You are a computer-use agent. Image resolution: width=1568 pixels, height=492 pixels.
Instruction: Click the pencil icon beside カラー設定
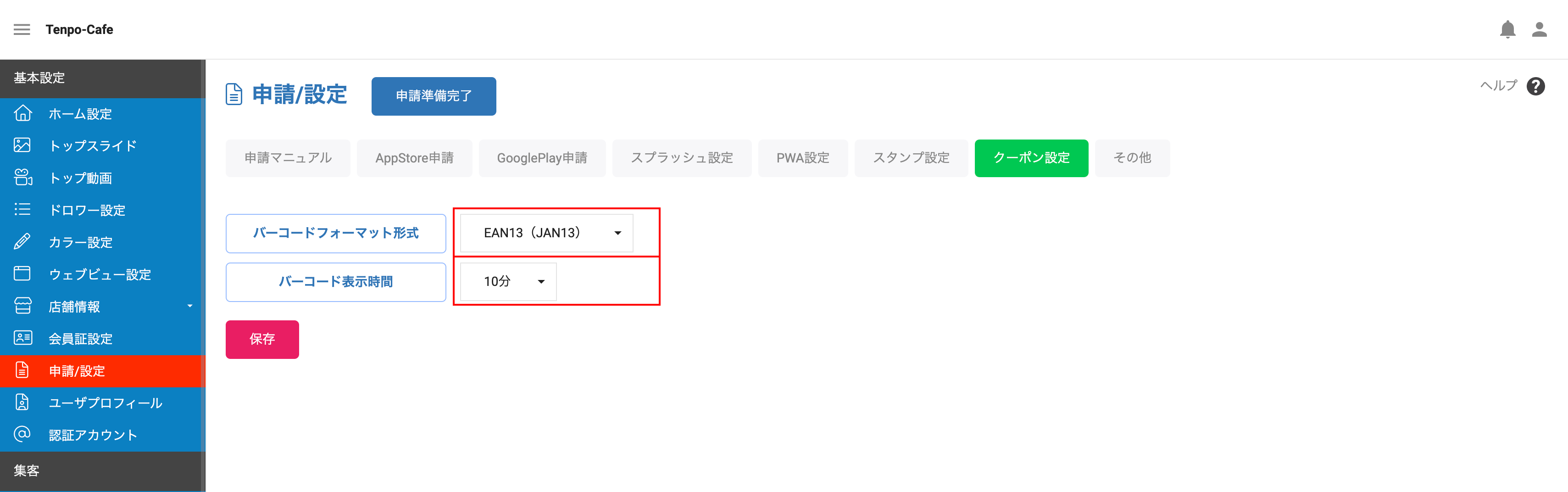[x=22, y=242]
